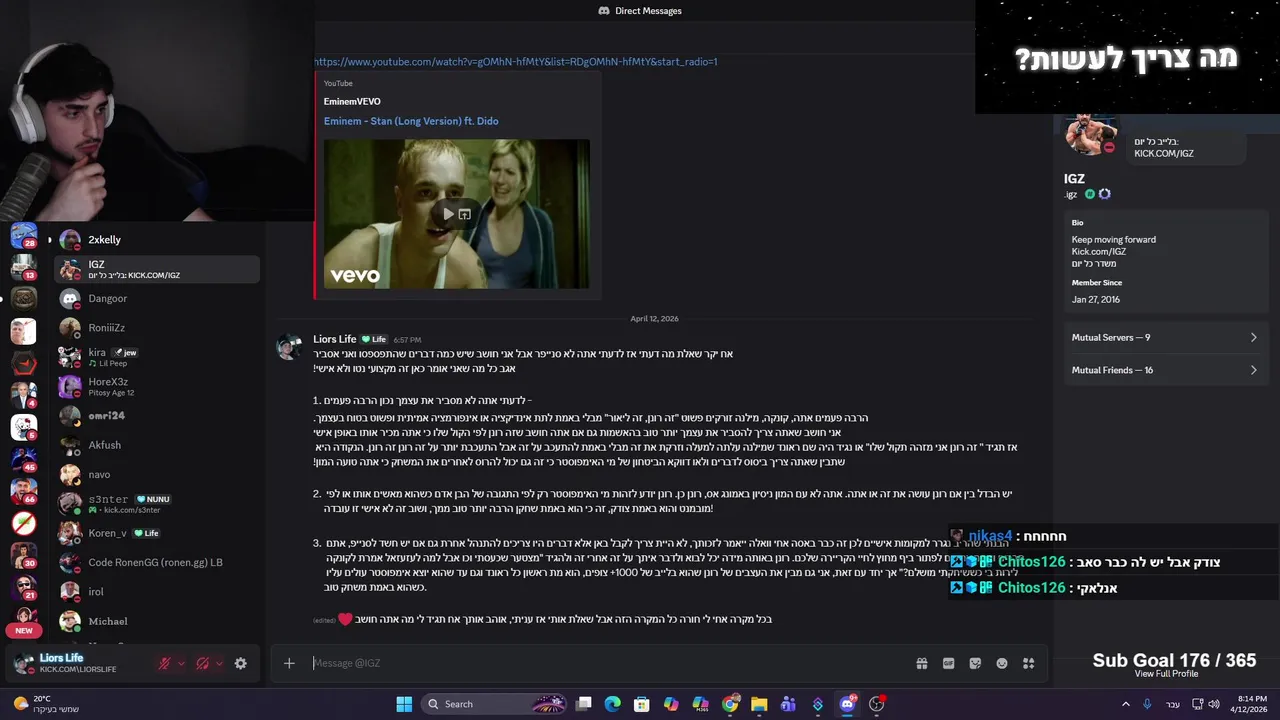1280x720 pixels.
Task: Click IGZ profile avatar
Action: click(x=1090, y=135)
